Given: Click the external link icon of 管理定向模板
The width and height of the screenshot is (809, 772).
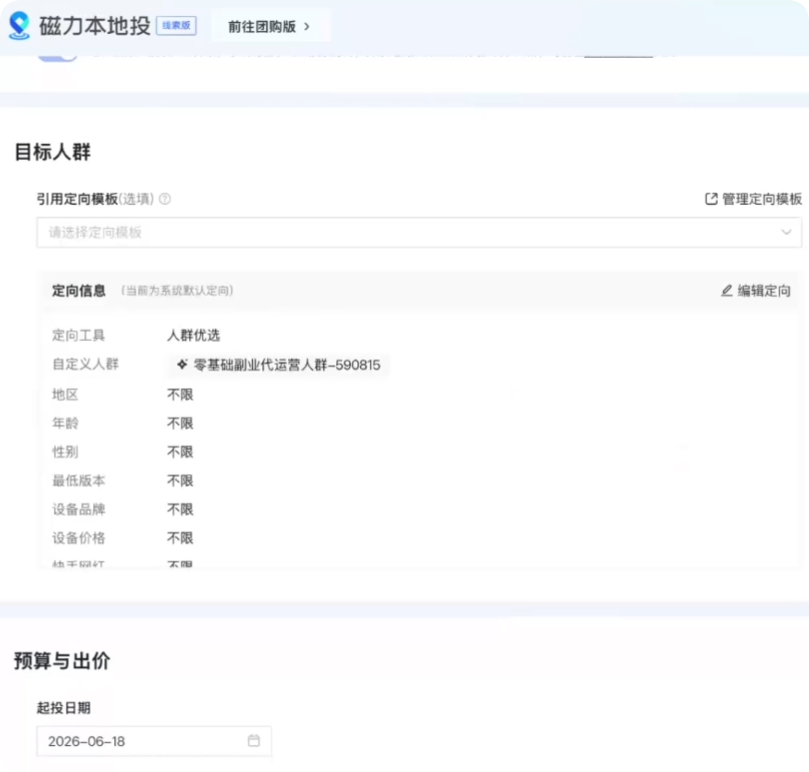Looking at the screenshot, I should [x=711, y=199].
